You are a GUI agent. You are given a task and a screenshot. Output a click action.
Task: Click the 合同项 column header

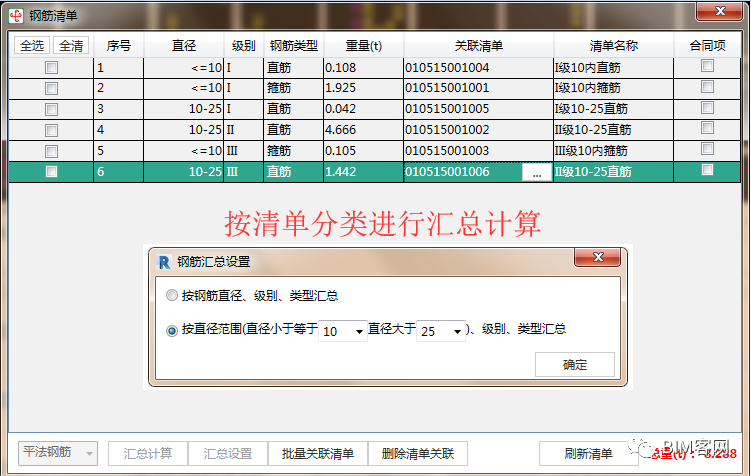click(x=707, y=46)
